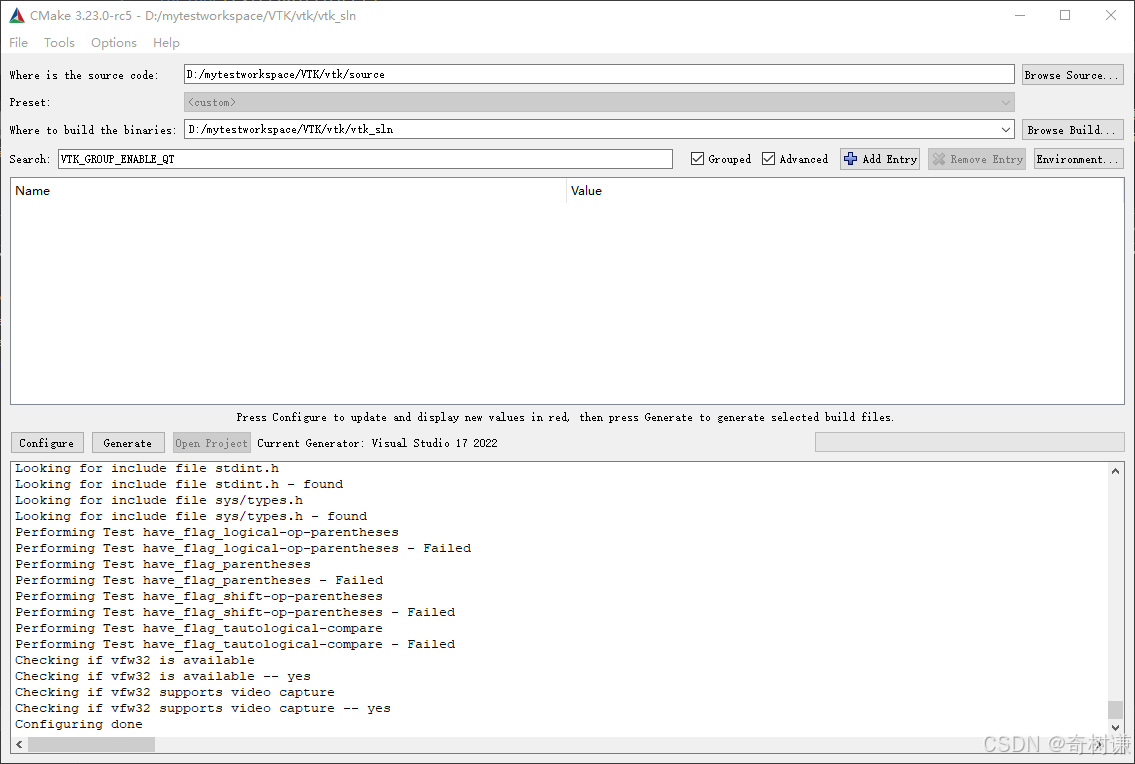Open the build binaries path dropdown arrow
This screenshot has height=764, width=1135.
[1005, 130]
